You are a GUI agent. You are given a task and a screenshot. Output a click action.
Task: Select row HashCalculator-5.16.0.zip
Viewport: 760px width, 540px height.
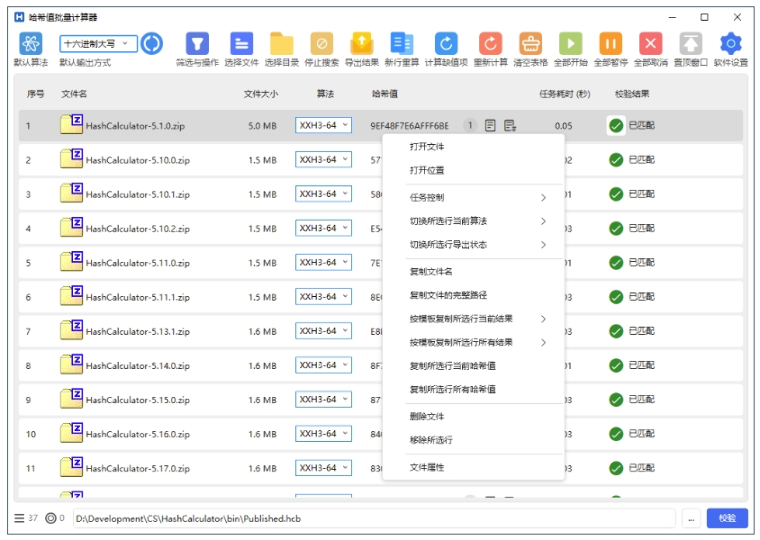pyautogui.click(x=380, y=434)
